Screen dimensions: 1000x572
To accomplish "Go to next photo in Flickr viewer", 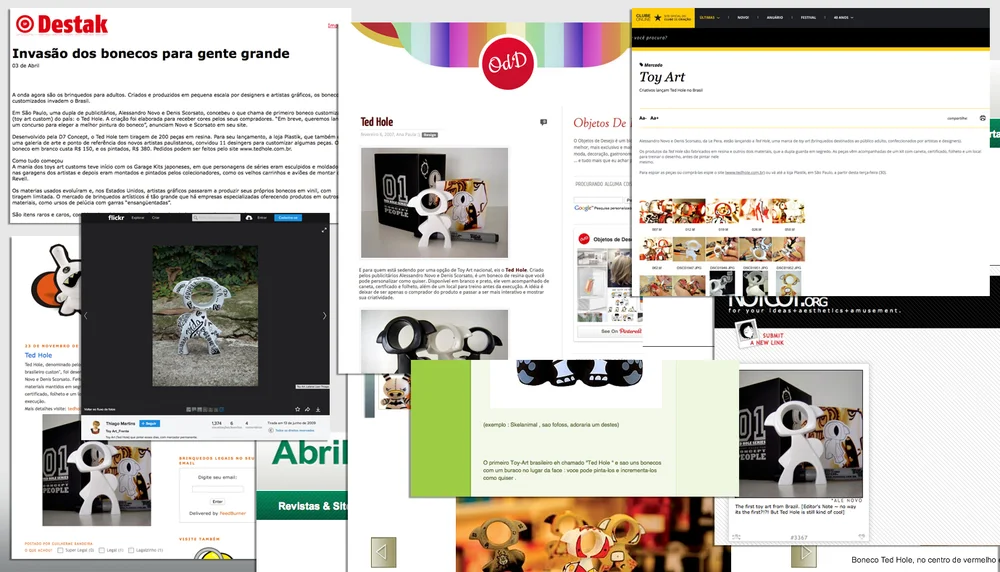I will coord(325,315).
